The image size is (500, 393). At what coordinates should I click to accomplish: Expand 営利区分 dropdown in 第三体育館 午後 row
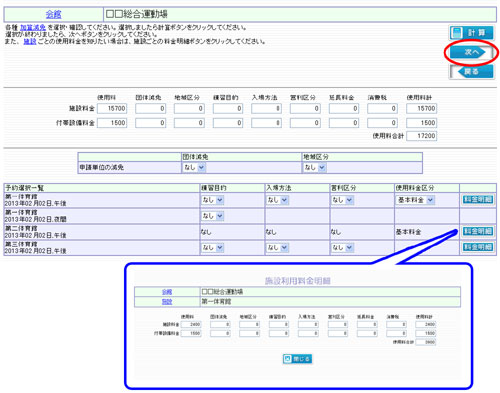pos(342,248)
